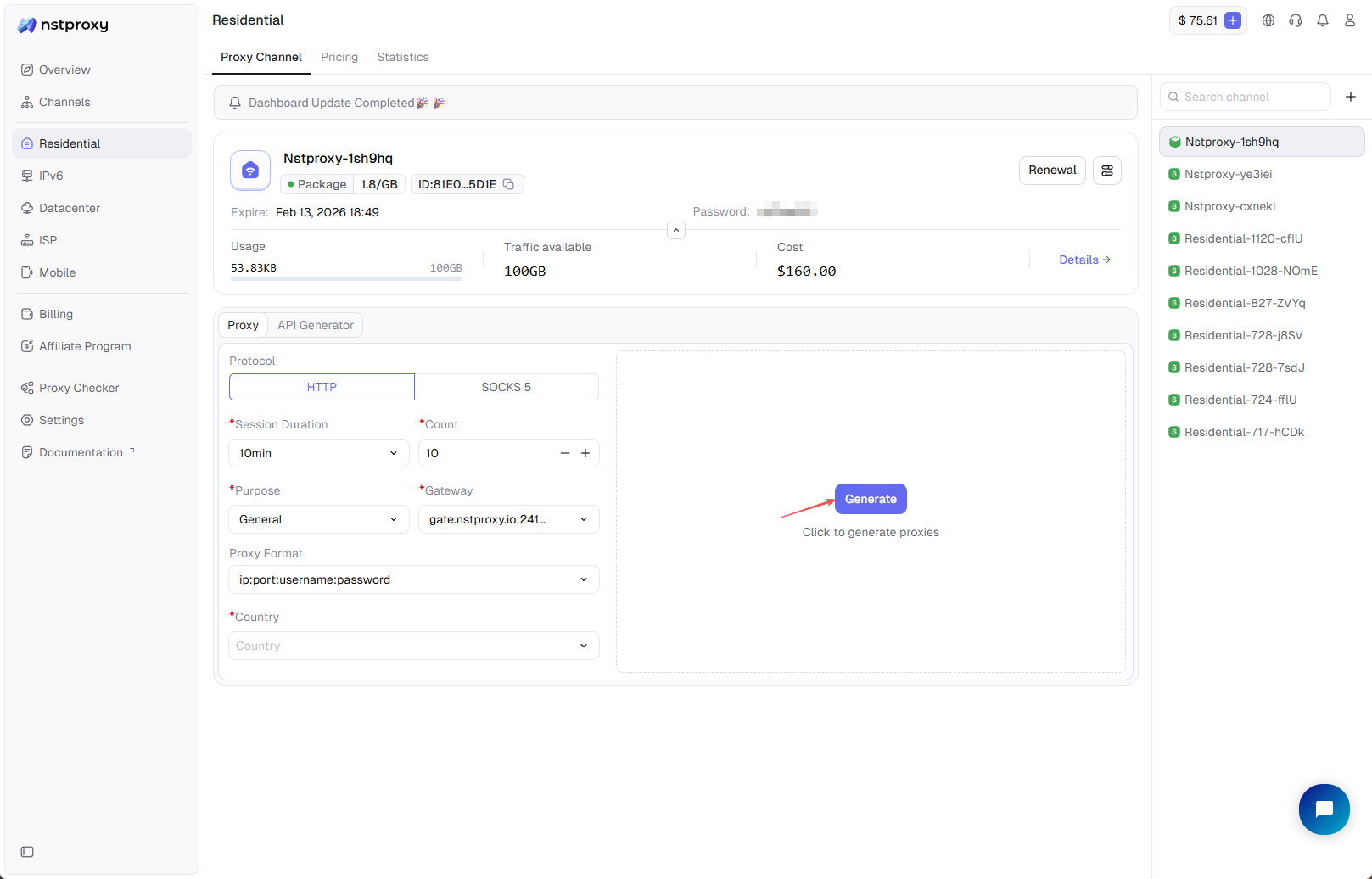Click the Generate button
This screenshot has width=1372, height=879.
[871, 499]
